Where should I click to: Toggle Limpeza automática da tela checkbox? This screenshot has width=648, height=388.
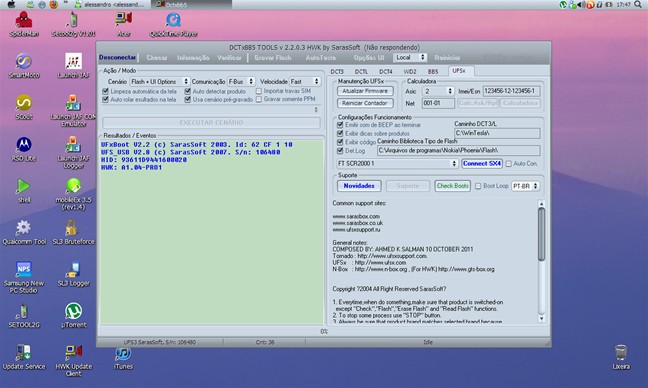click(105, 91)
